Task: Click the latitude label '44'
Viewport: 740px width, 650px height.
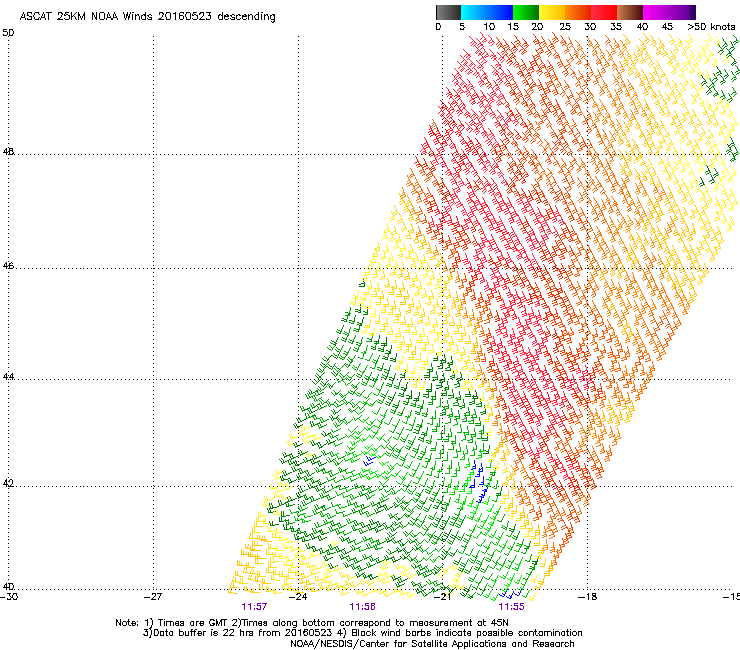Action: [x=8, y=377]
